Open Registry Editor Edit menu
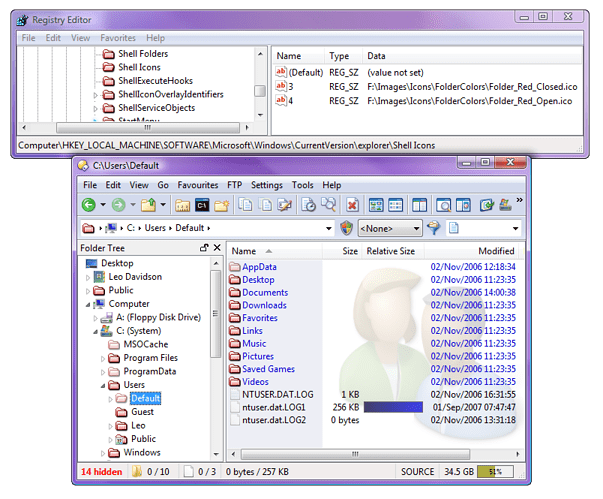This screenshot has height=499, width=603. pos(53,38)
